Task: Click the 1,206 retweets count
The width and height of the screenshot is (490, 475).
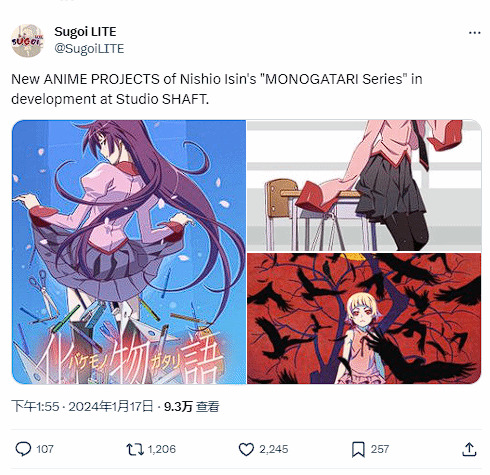Action: pos(162,449)
